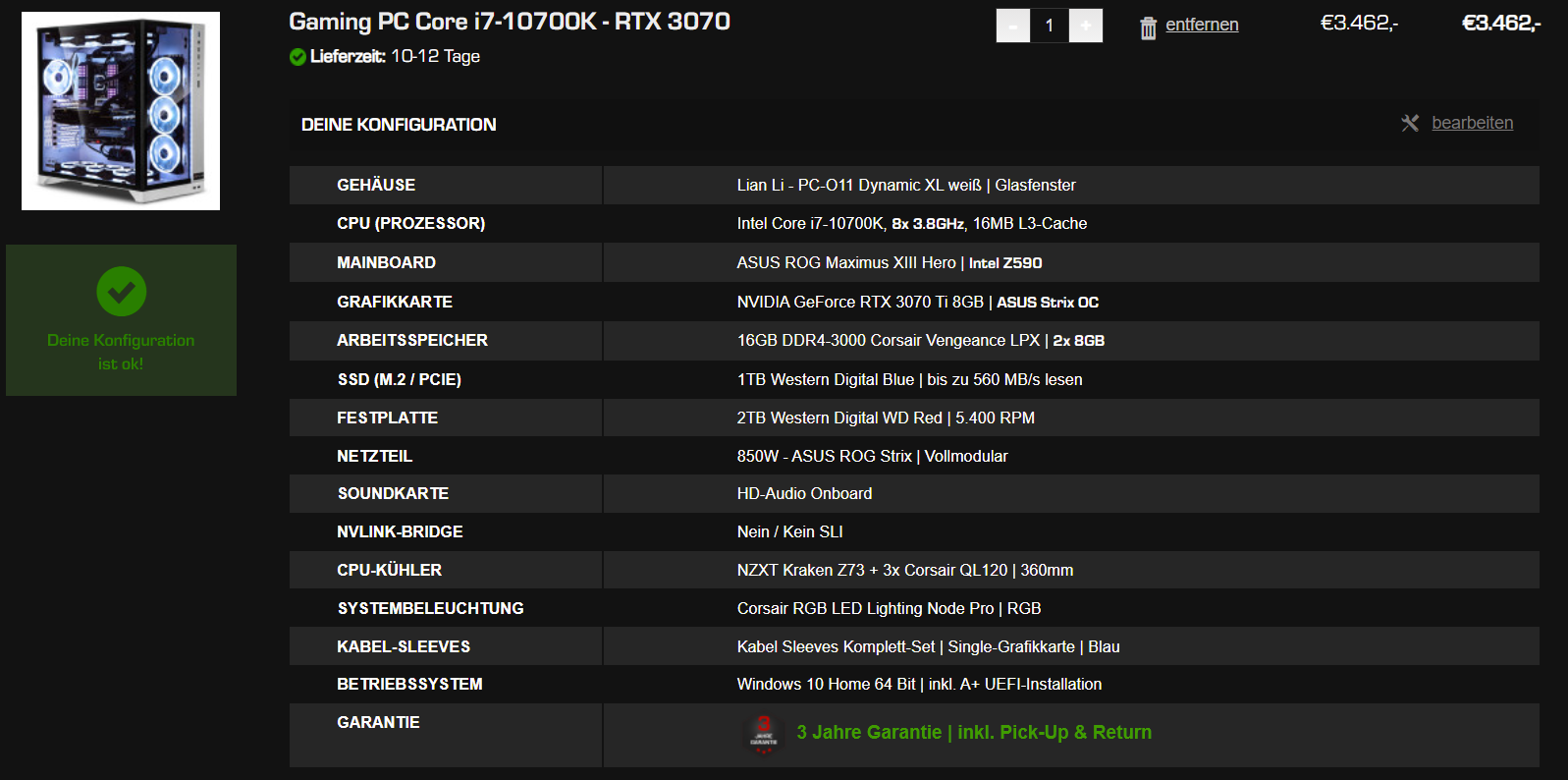
Task: Click the HD-Audio Onboard value
Action: click(804, 493)
